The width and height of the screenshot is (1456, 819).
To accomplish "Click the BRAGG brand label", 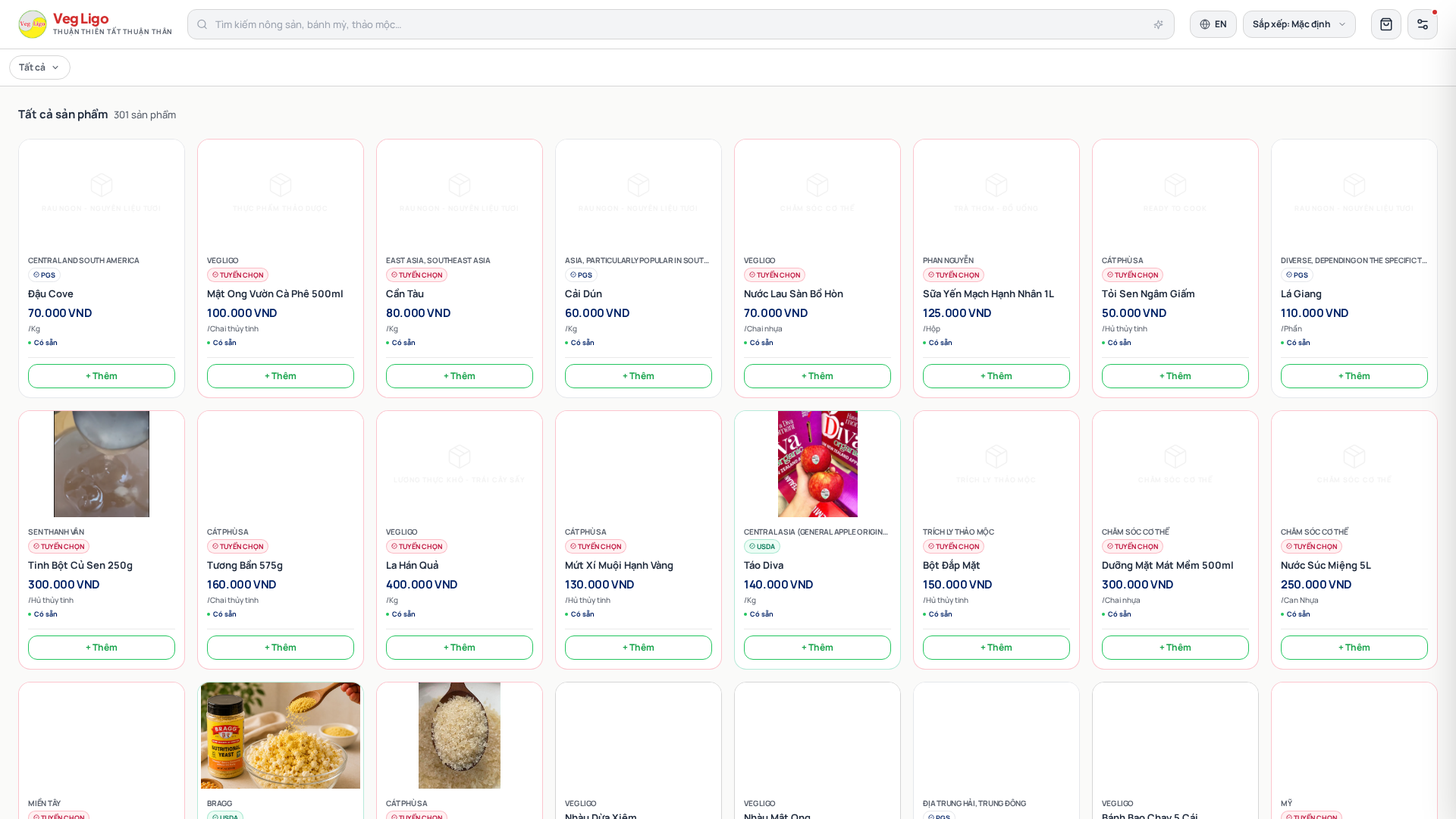I will (219, 804).
